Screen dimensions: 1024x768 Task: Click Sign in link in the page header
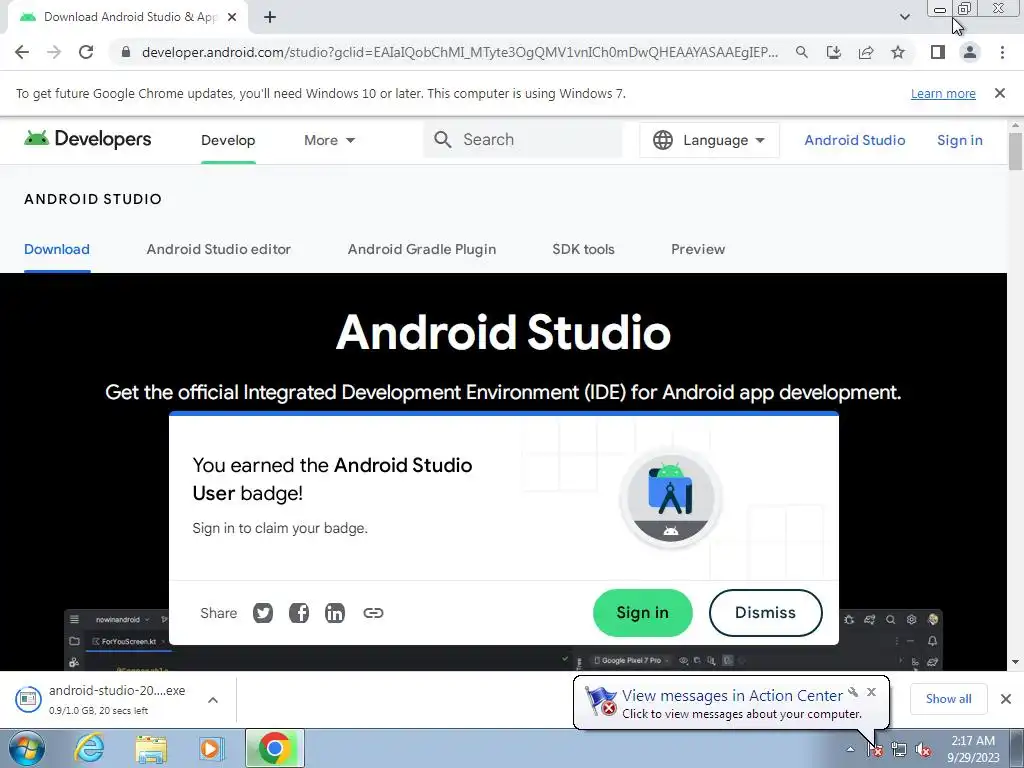[959, 140]
